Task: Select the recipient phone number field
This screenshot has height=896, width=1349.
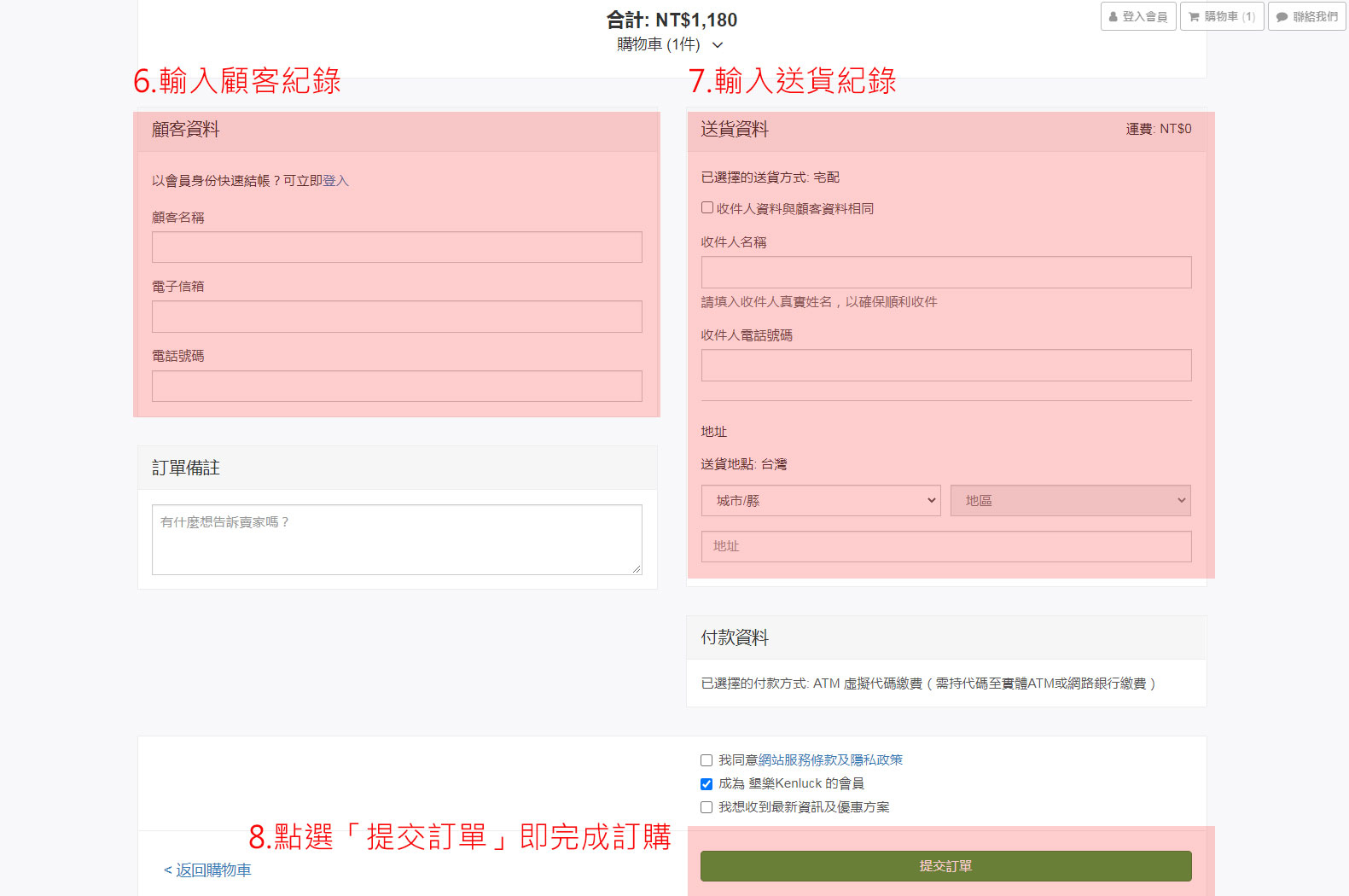Action: pyautogui.click(x=945, y=365)
